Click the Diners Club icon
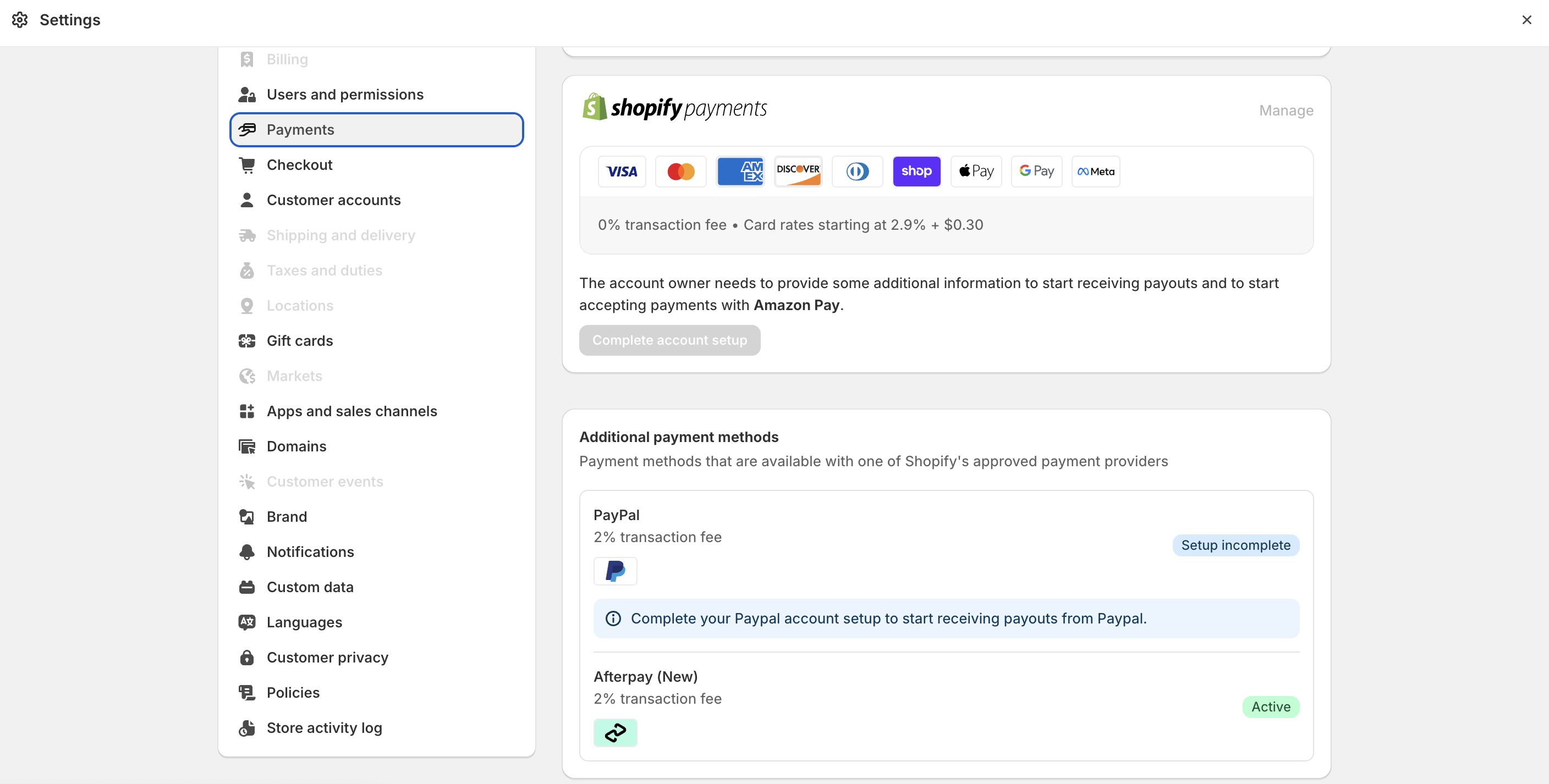Screen dimensions: 1549x784 tap(857, 172)
